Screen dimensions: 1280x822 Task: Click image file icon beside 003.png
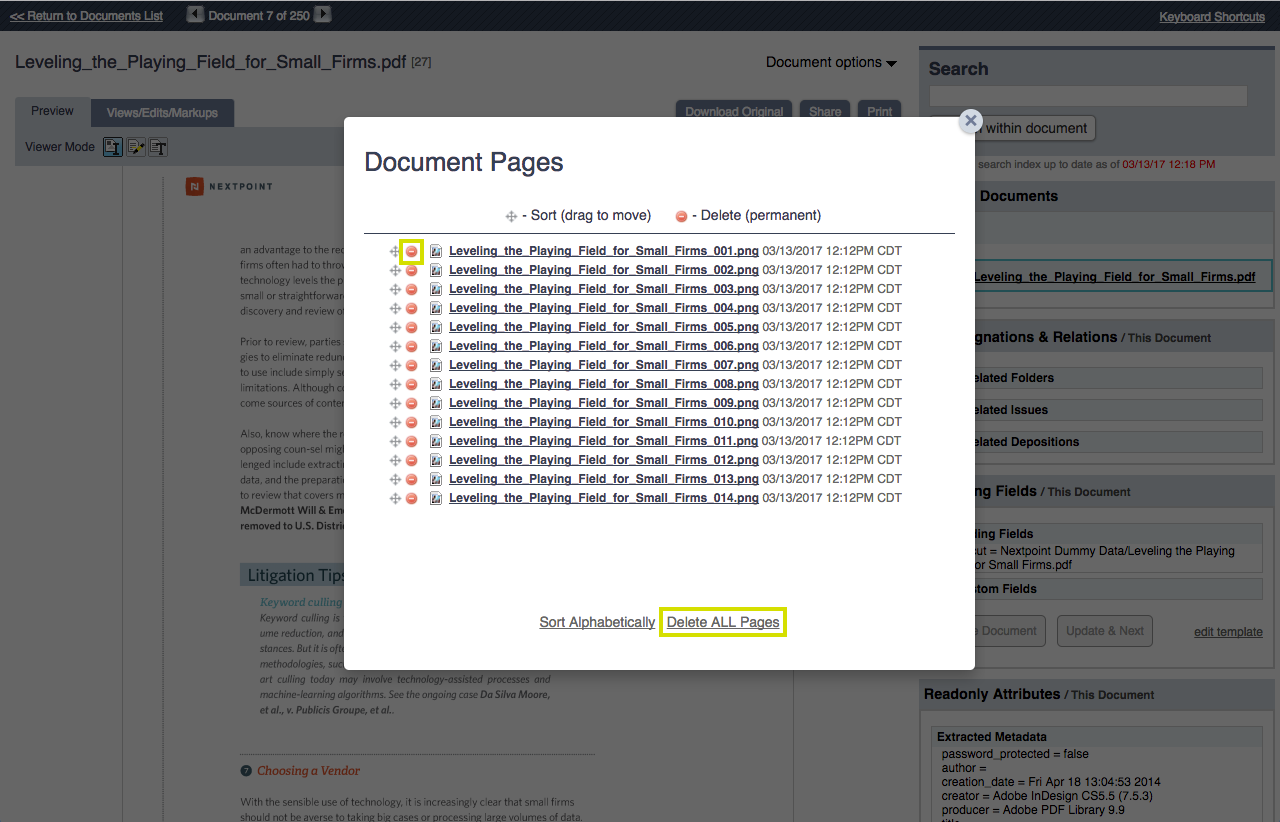coord(436,289)
